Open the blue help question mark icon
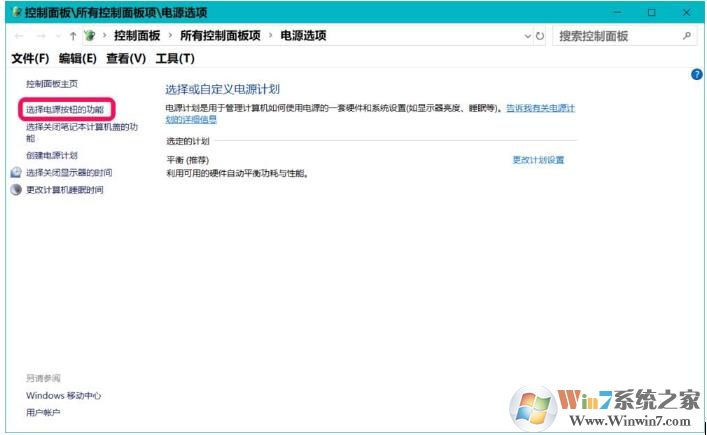 coord(696,74)
